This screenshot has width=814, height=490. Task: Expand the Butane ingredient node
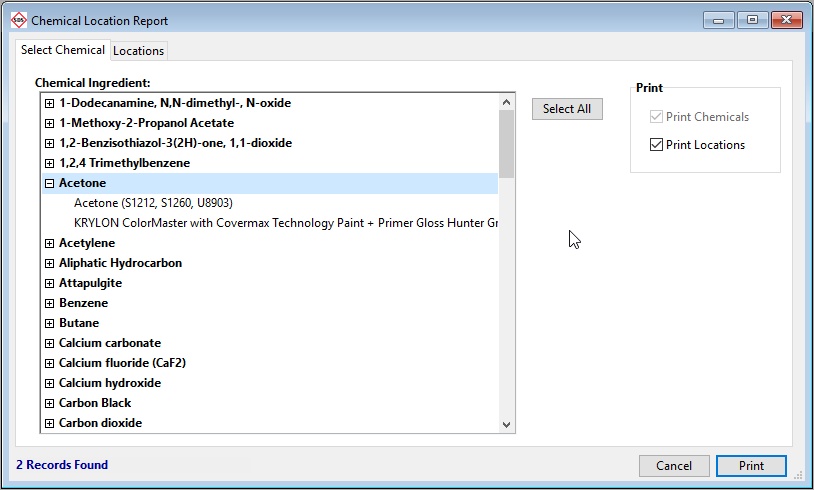point(49,323)
